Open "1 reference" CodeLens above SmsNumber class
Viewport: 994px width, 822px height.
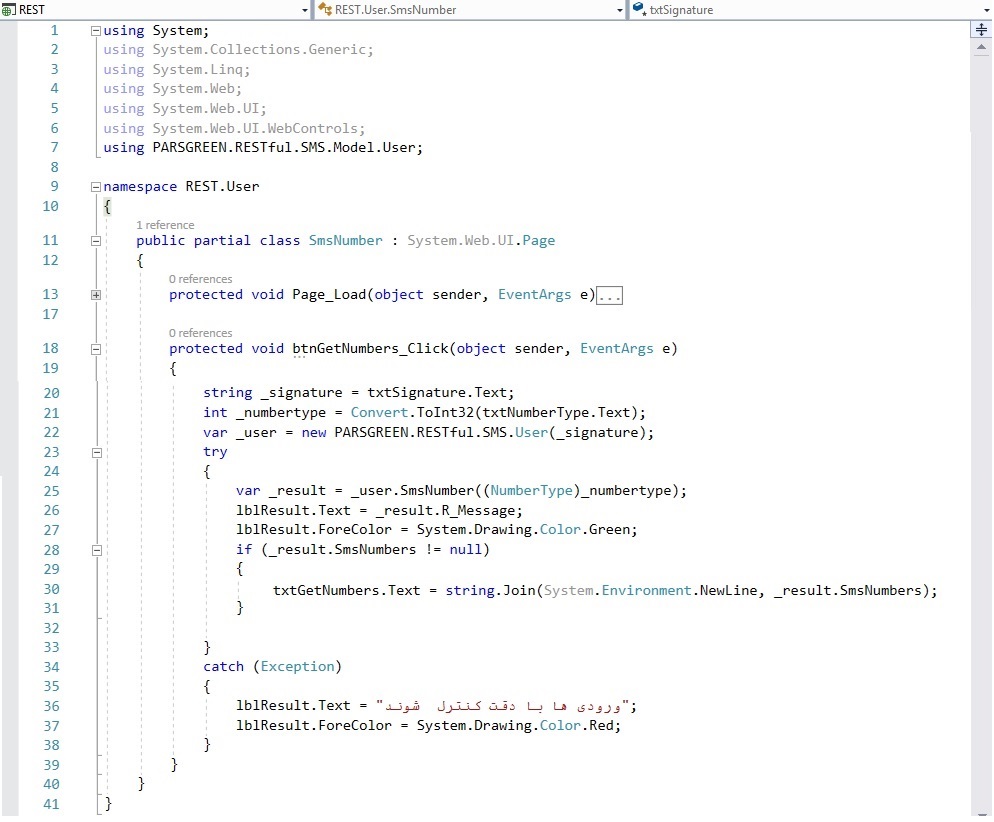pyautogui.click(x=165, y=225)
